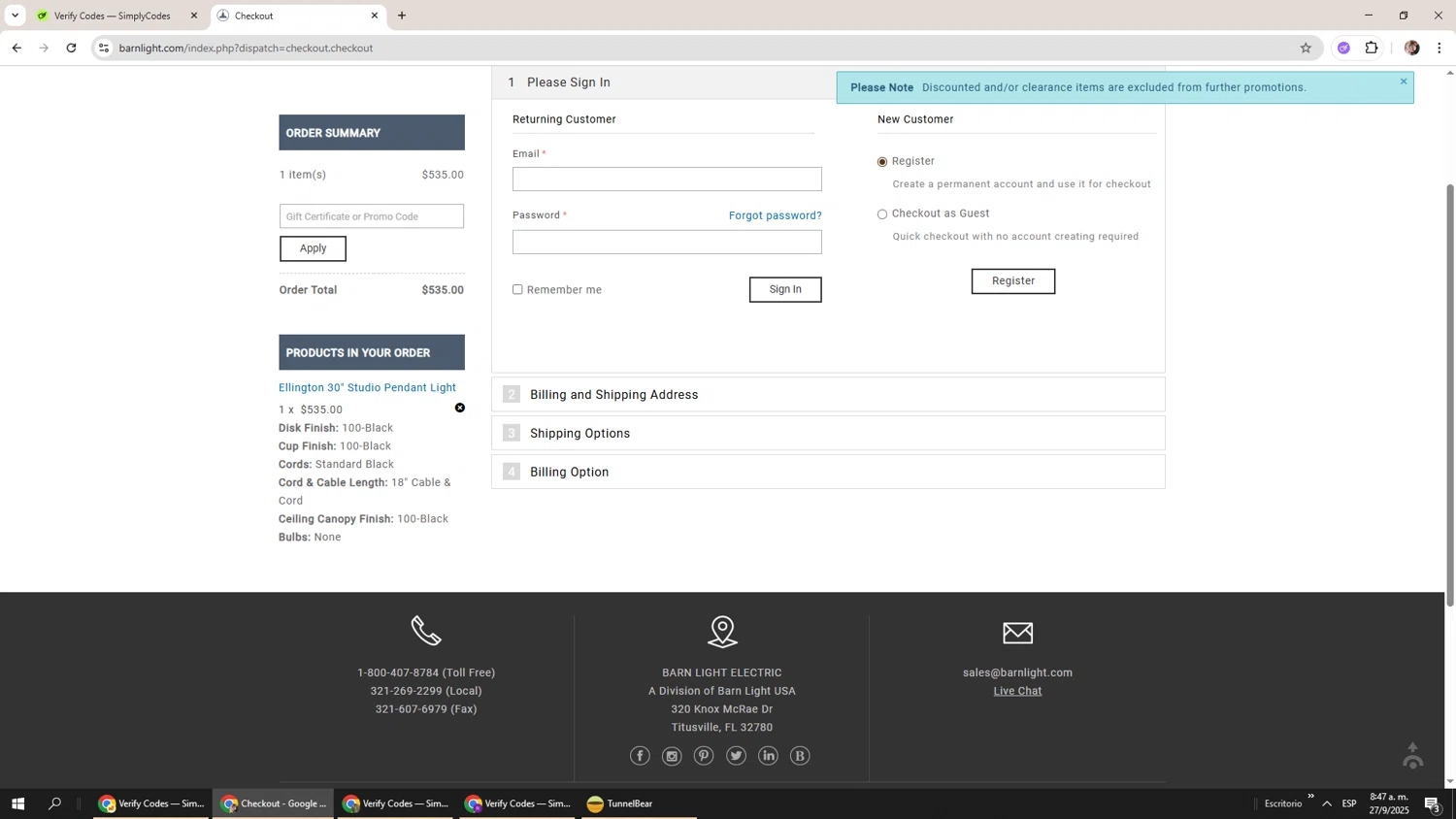Focus the Email input field
Image resolution: width=1456 pixels, height=819 pixels.
(667, 180)
